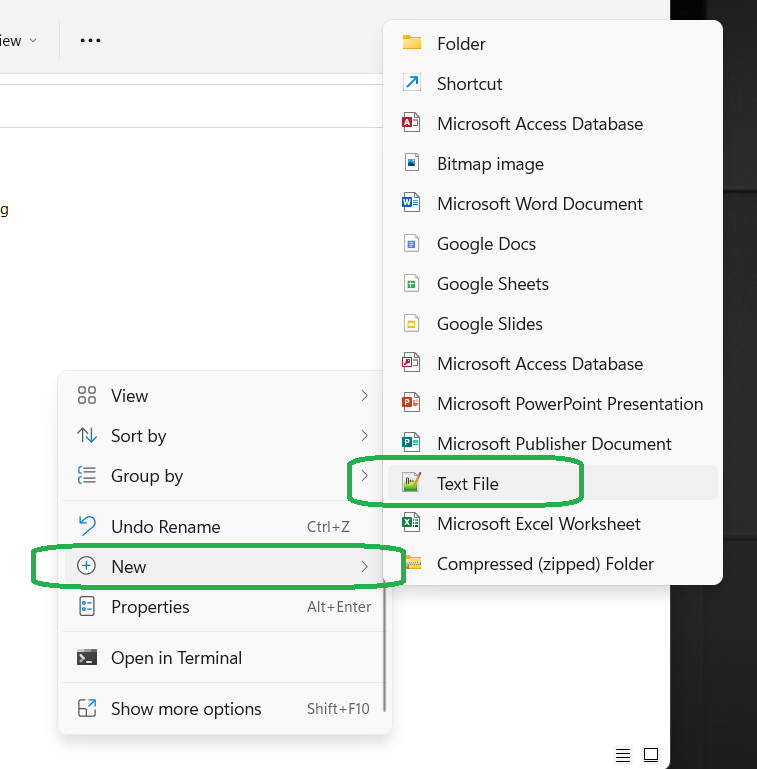
Task: Click the Folder icon in New submenu
Action: tap(412, 43)
